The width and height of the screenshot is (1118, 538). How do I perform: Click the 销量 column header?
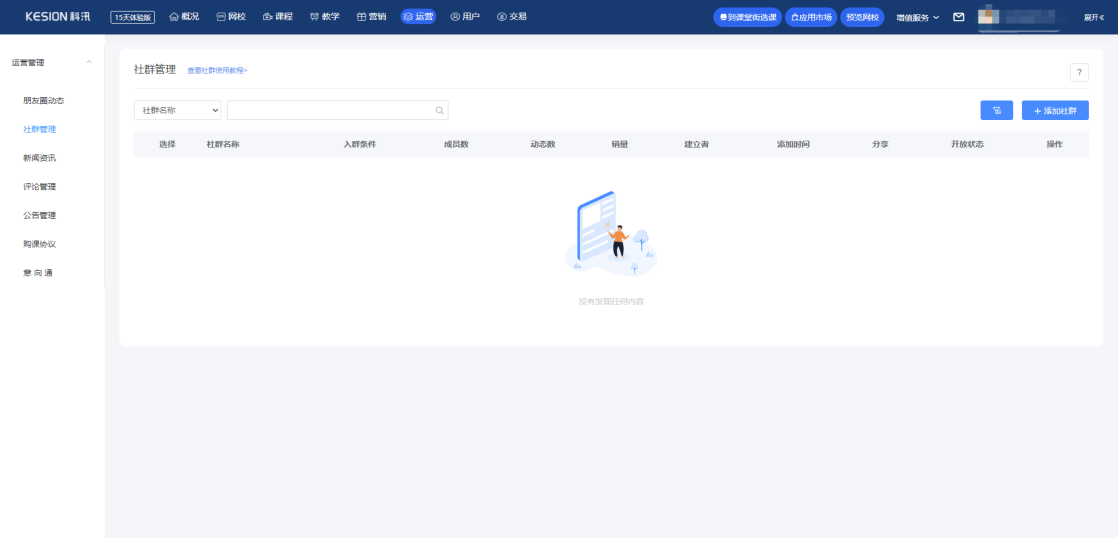pyautogui.click(x=620, y=144)
